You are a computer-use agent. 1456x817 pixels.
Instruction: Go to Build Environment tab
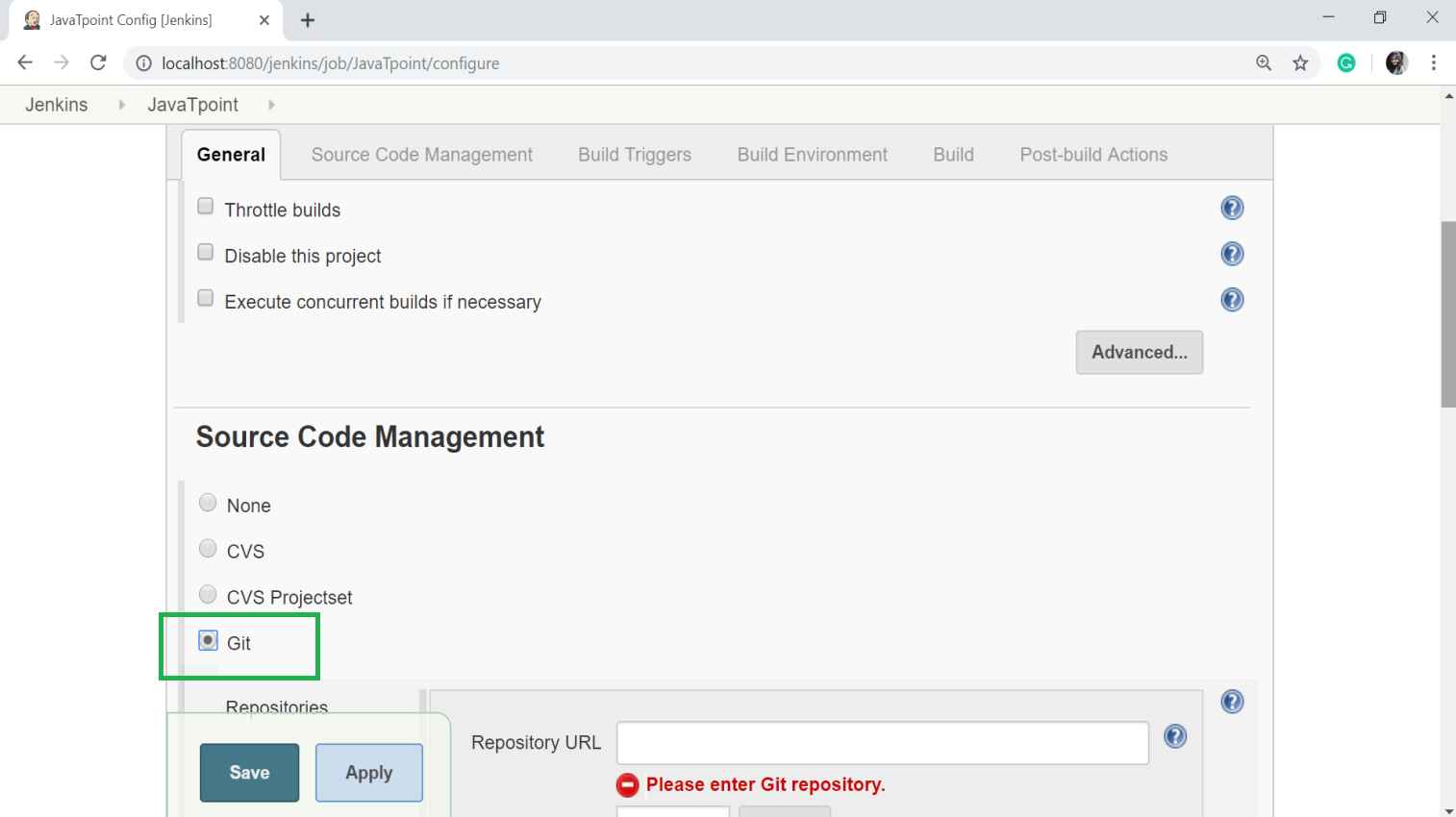coord(813,155)
